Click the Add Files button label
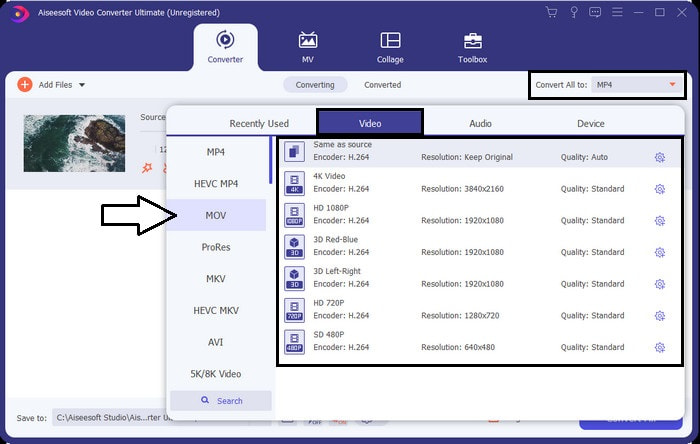 [x=55, y=85]
